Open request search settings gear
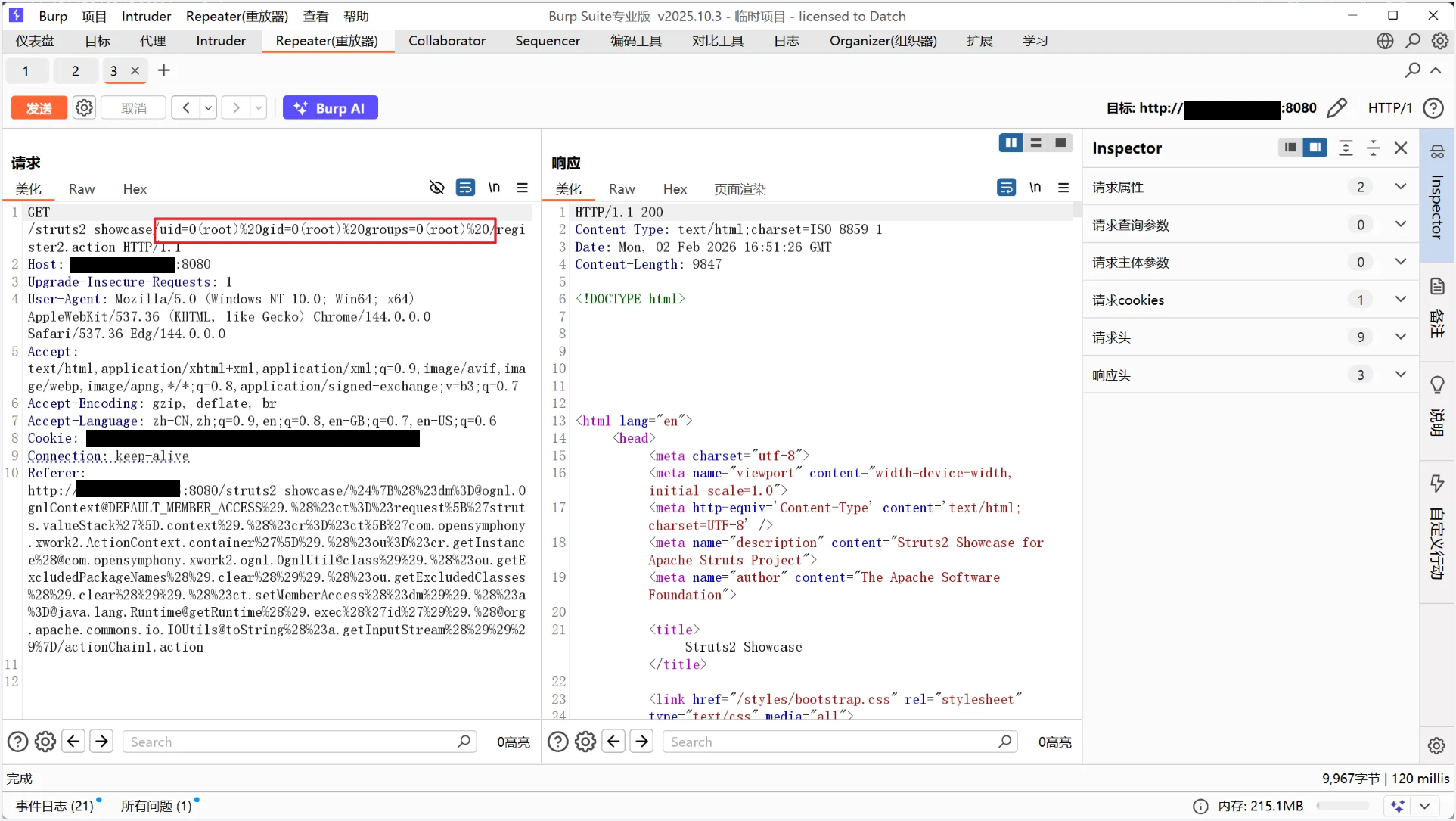 tap(45, 742)
